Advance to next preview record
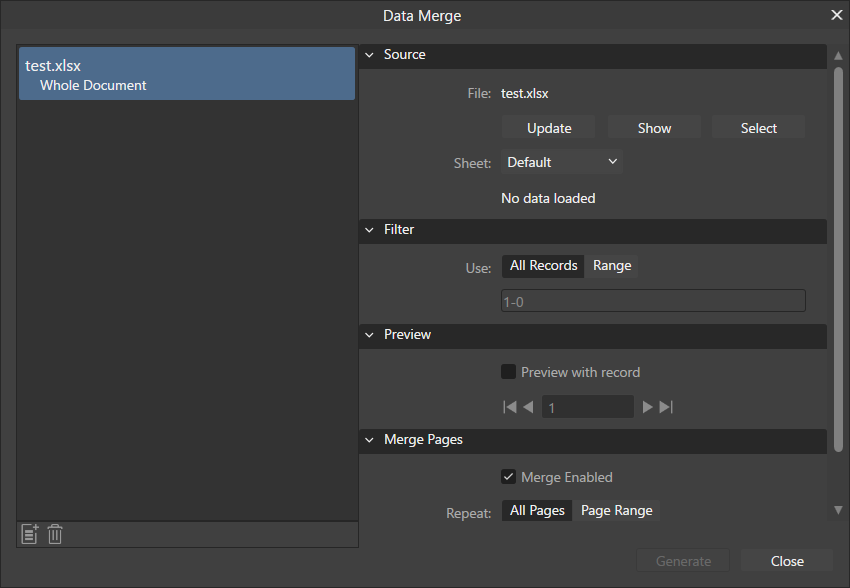 [647, 407]
